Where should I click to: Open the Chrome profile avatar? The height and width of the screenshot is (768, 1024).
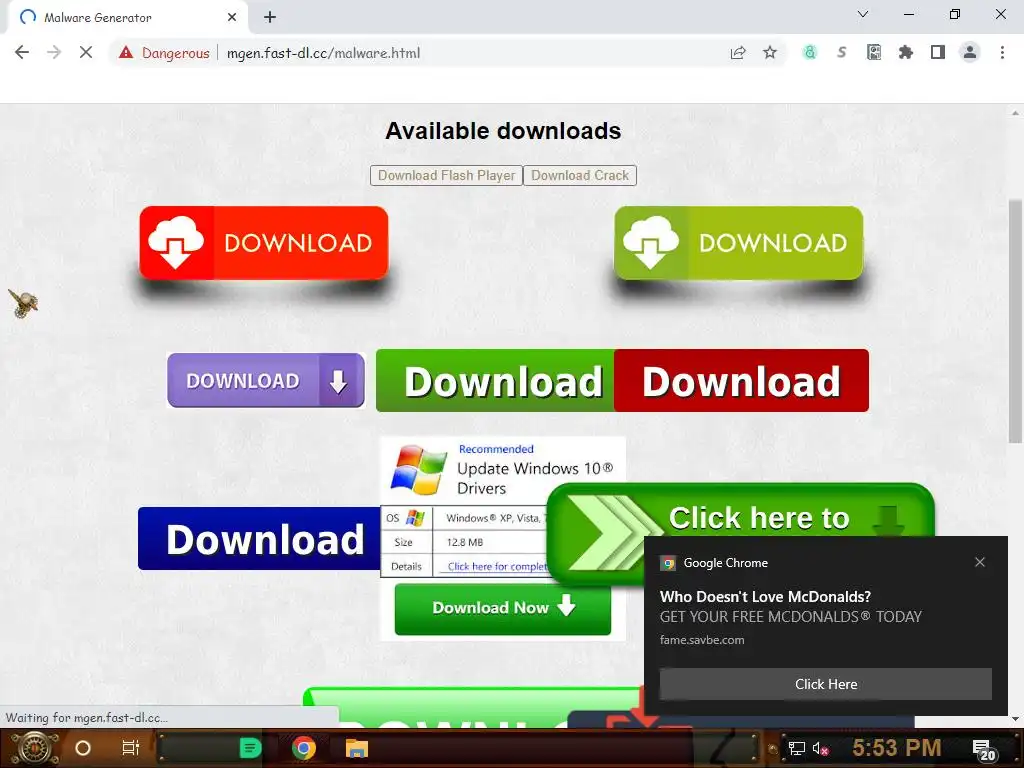(970, 53)
